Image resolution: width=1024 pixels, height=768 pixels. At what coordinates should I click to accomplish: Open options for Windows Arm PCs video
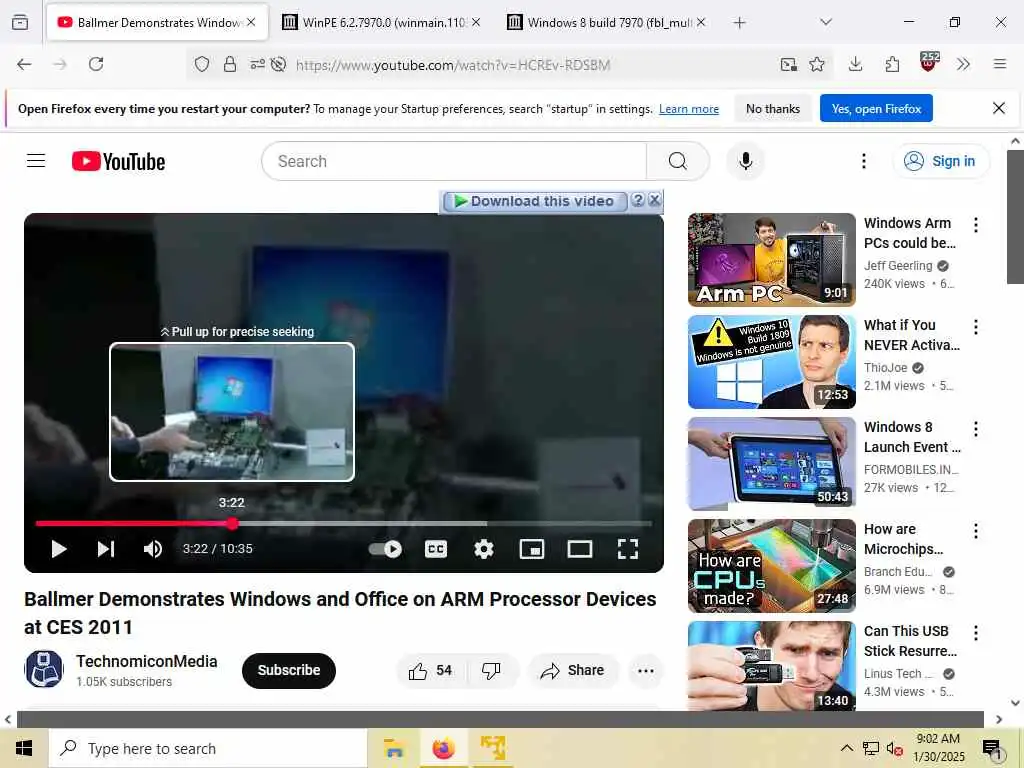point(976,225)
